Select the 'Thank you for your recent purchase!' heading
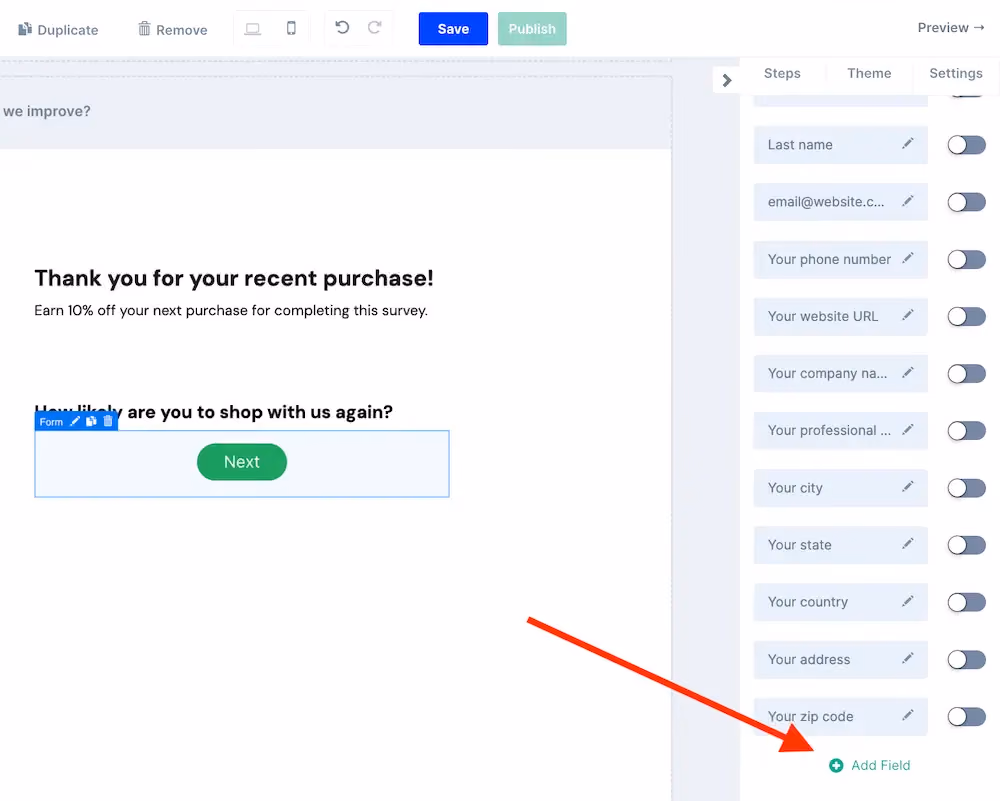1000x801 pixels. [233, 278]
